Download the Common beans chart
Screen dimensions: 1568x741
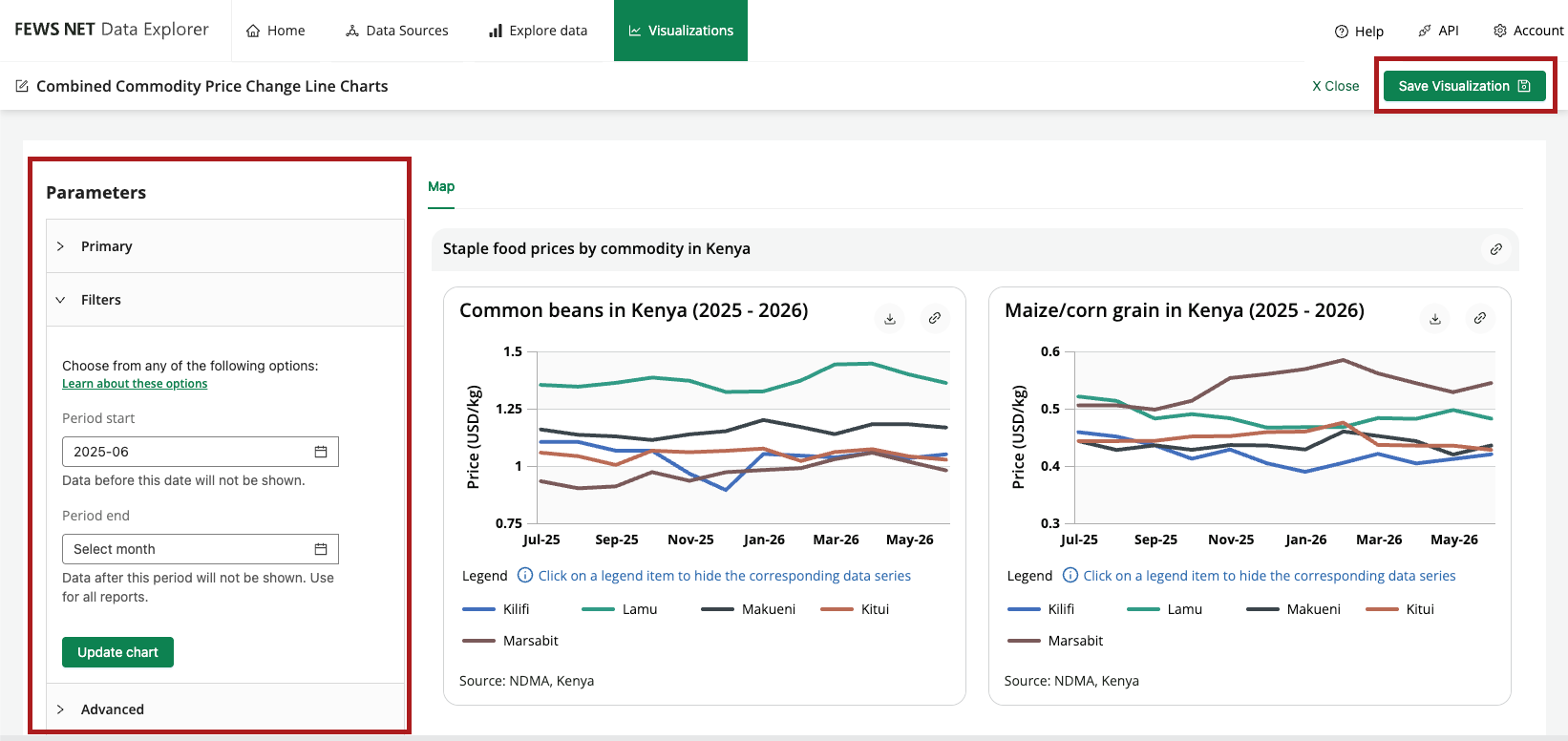[890, 319]
